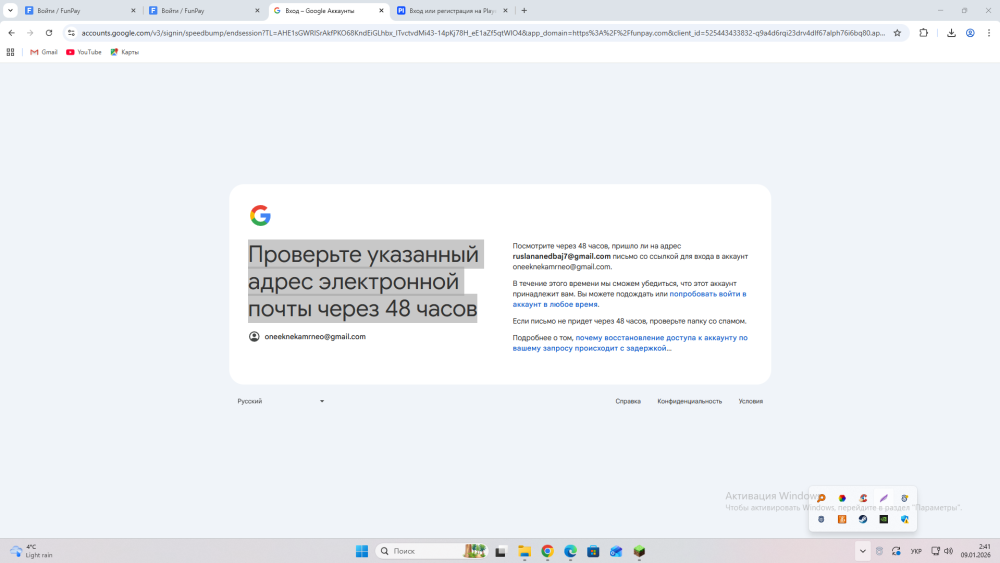Open the Chrome extensions puzzle icon
Image resolution: width=1000 pixels, height=563 pixels.
click(x=923, y=33)
